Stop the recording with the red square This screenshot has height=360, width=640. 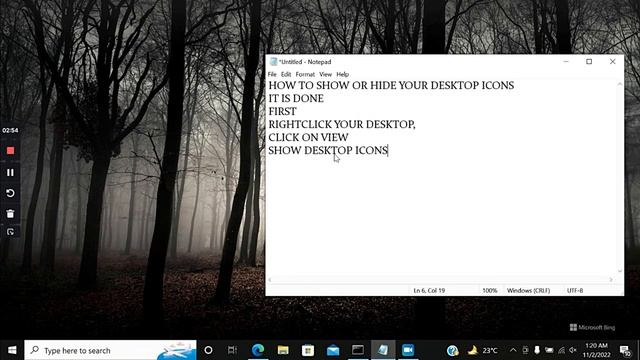coord(10,151)
